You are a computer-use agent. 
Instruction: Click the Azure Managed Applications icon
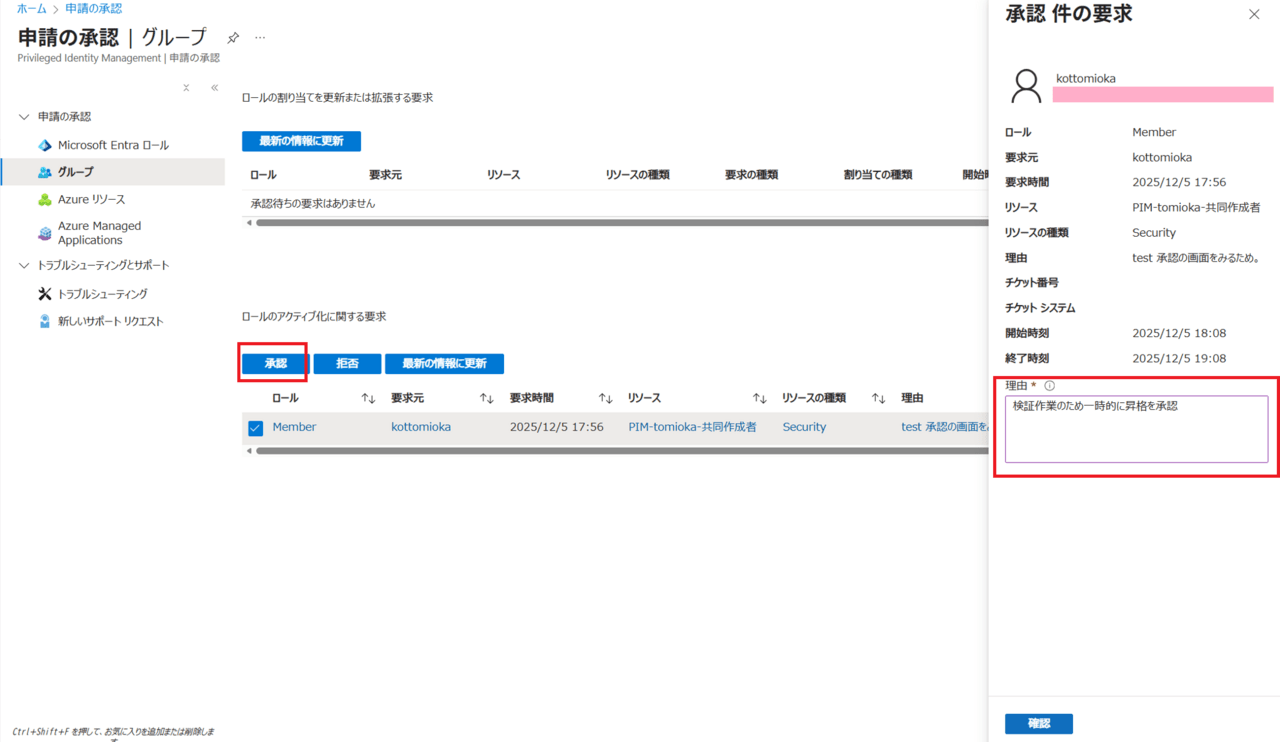pyautogui.click(x=44, y=233)
